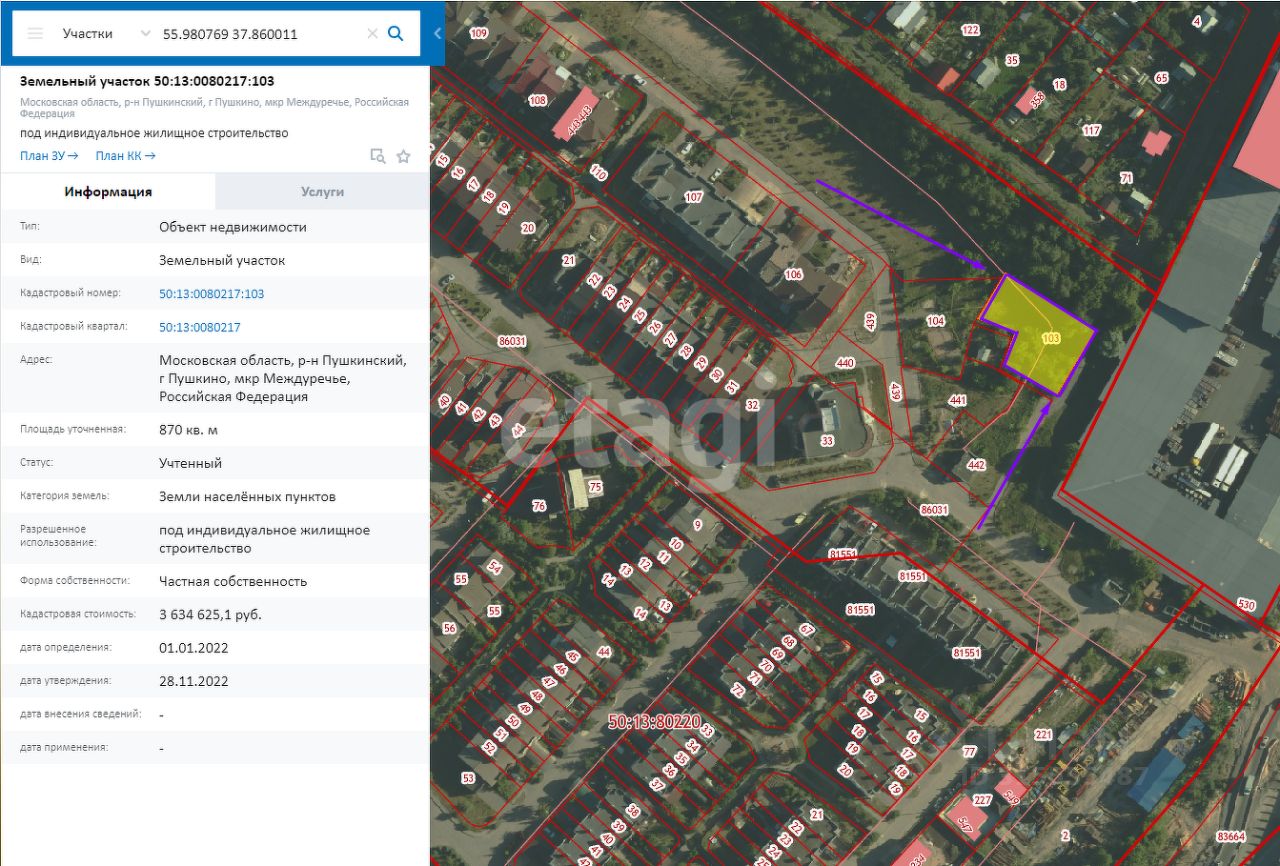Clear the coordinates with the X icon

click(x=372, y=33)
